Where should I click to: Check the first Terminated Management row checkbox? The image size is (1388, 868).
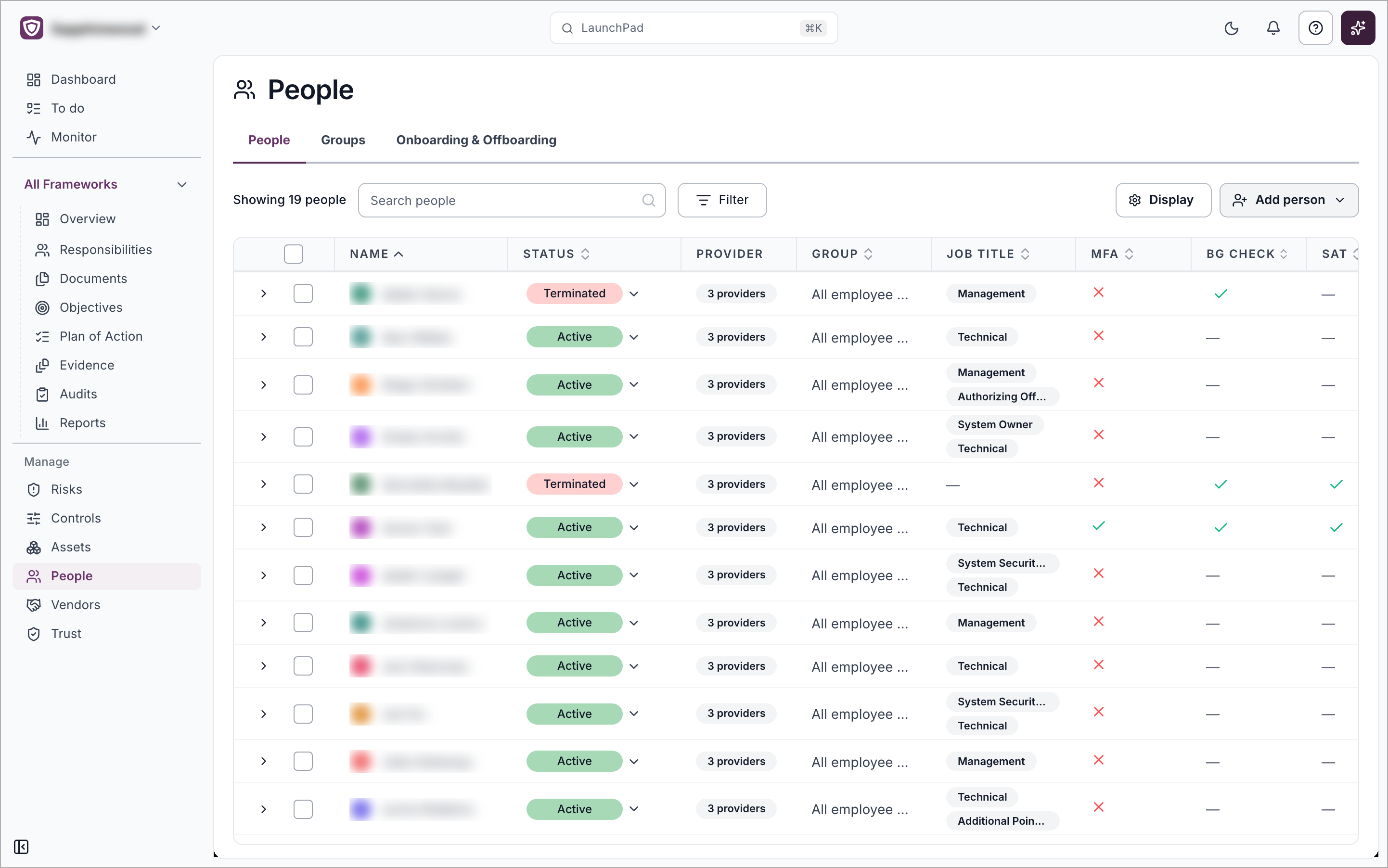point(303,294)
